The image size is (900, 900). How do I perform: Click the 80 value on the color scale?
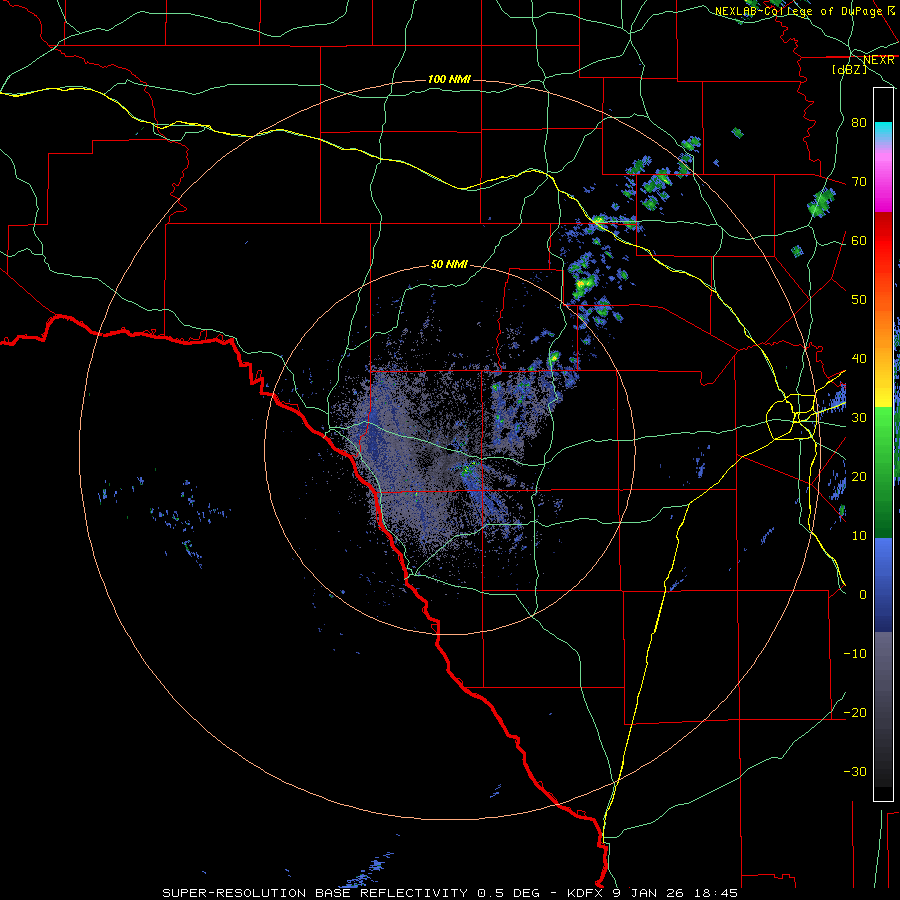coord(859,122)
